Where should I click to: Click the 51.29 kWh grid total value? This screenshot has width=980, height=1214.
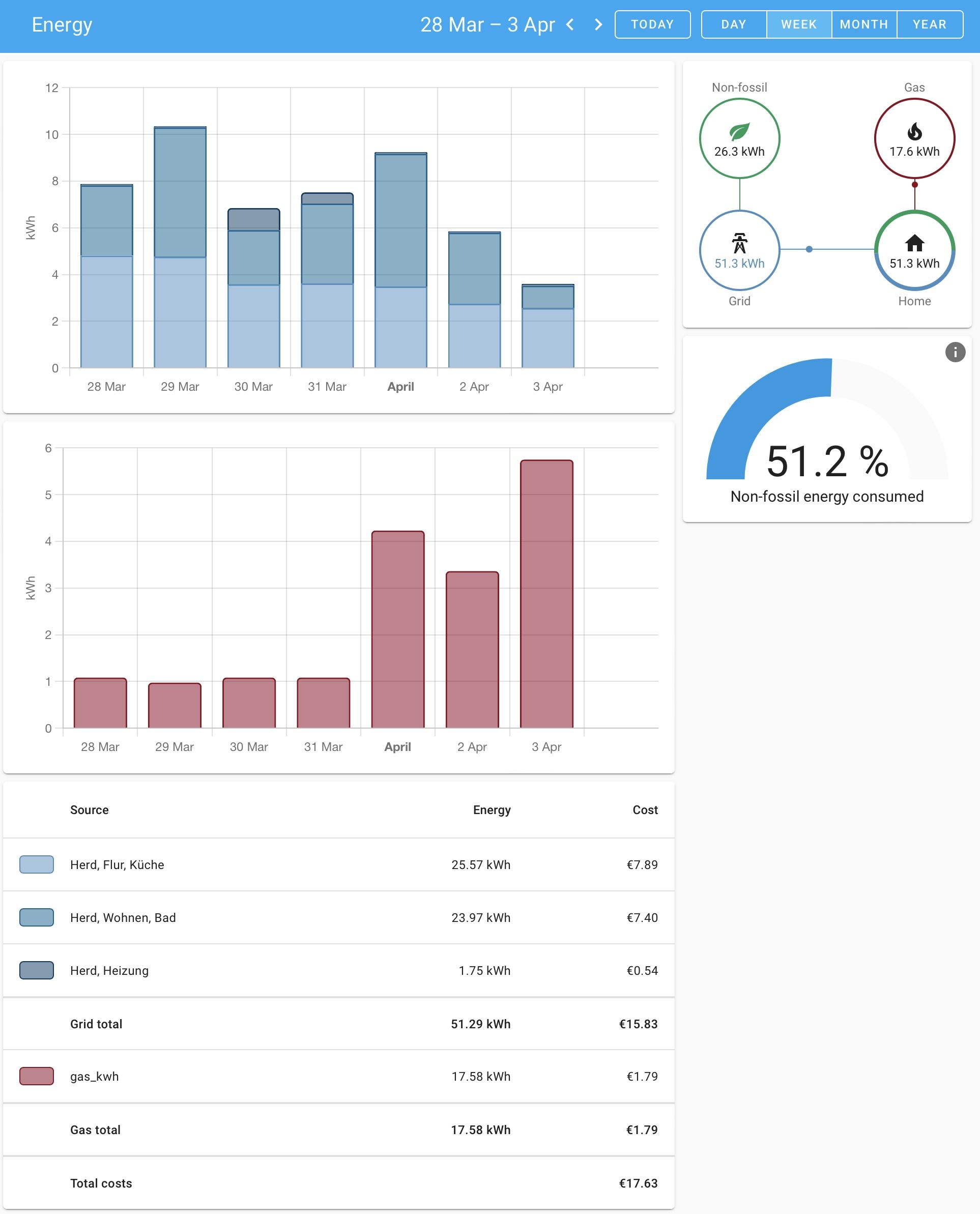(x=481, y=1024)
